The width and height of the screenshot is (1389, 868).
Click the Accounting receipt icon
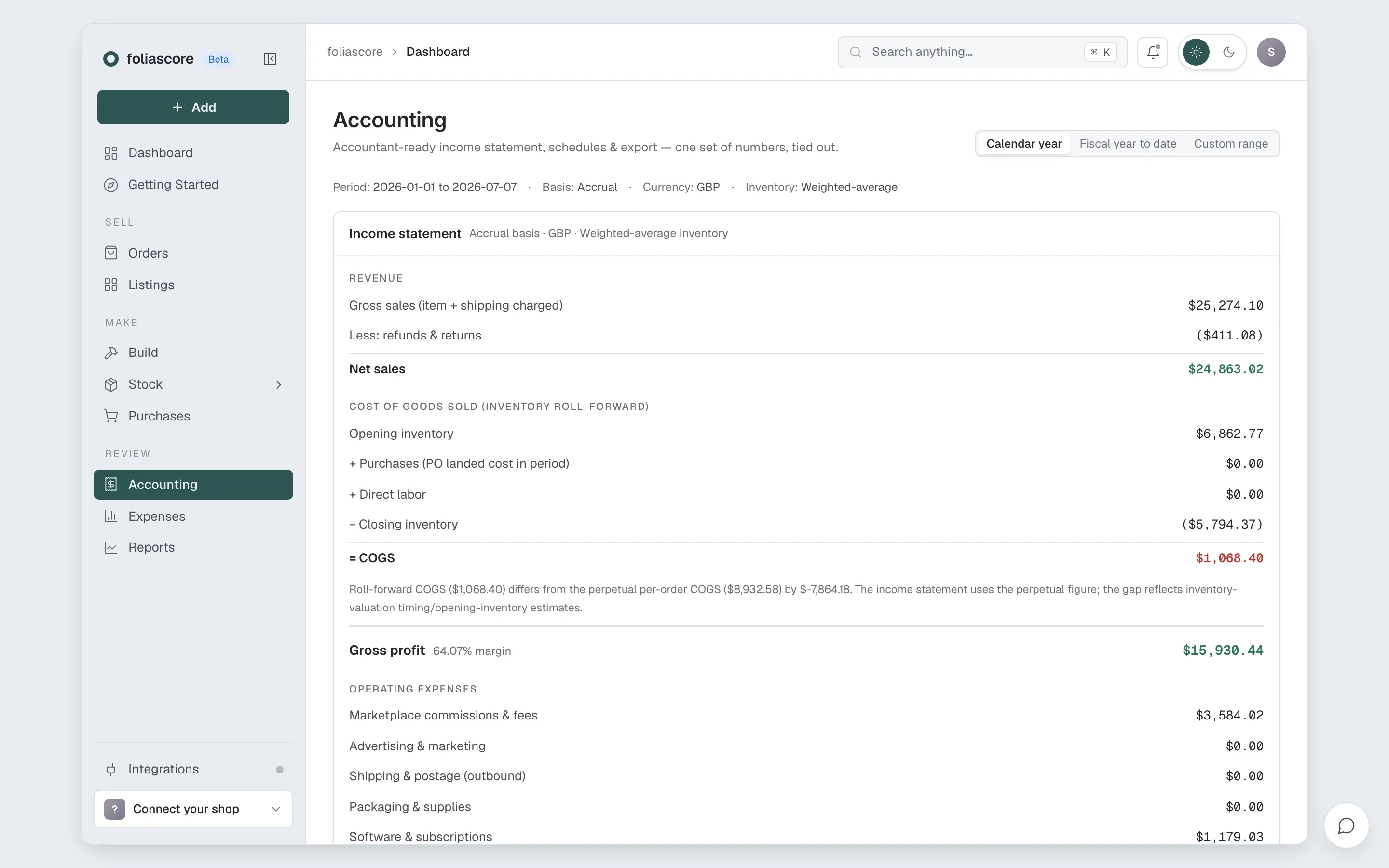(x=111, y=485)
